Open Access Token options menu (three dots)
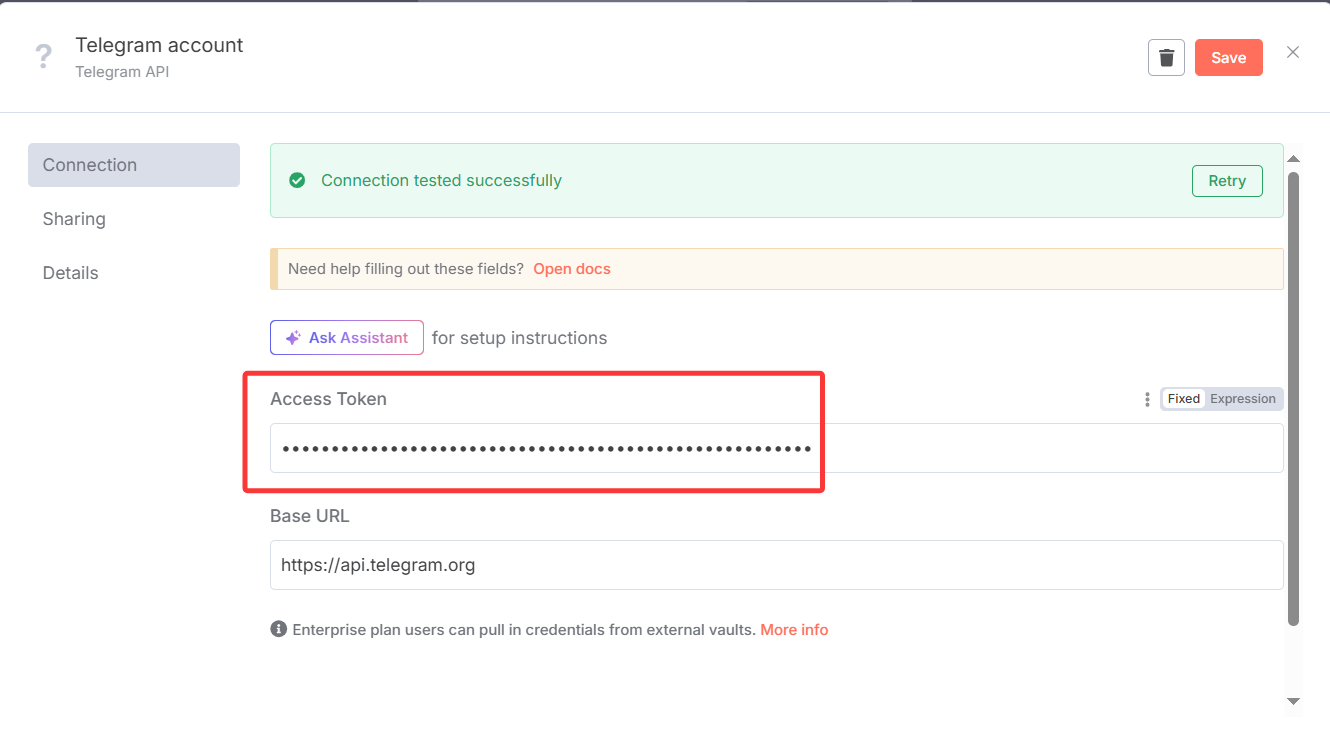Viewport: 1330px width, 742px height. coord(1147,399)
